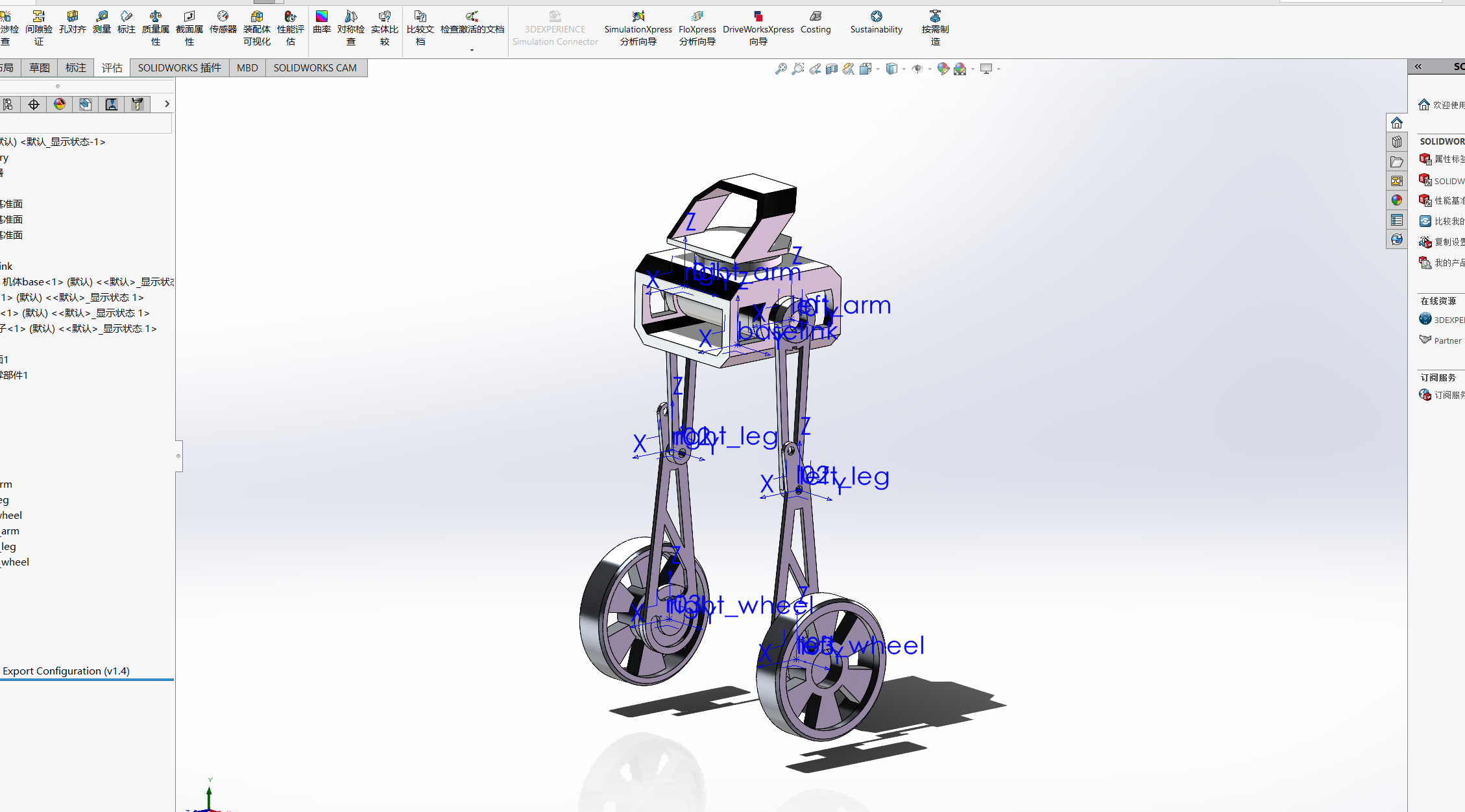Switch to the 评估 evaluate tab
Image resolution: width=1465 pixels, height=812 pixels.
coord(112,67)
